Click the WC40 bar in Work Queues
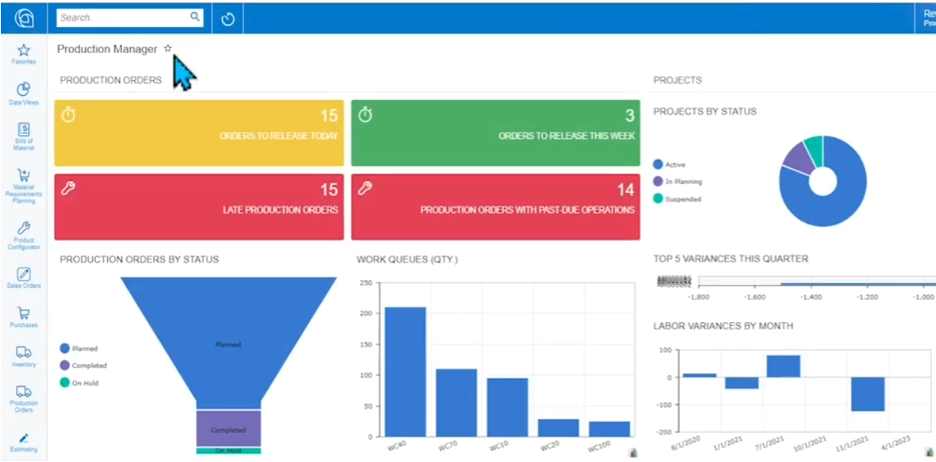 coord(405,371)
